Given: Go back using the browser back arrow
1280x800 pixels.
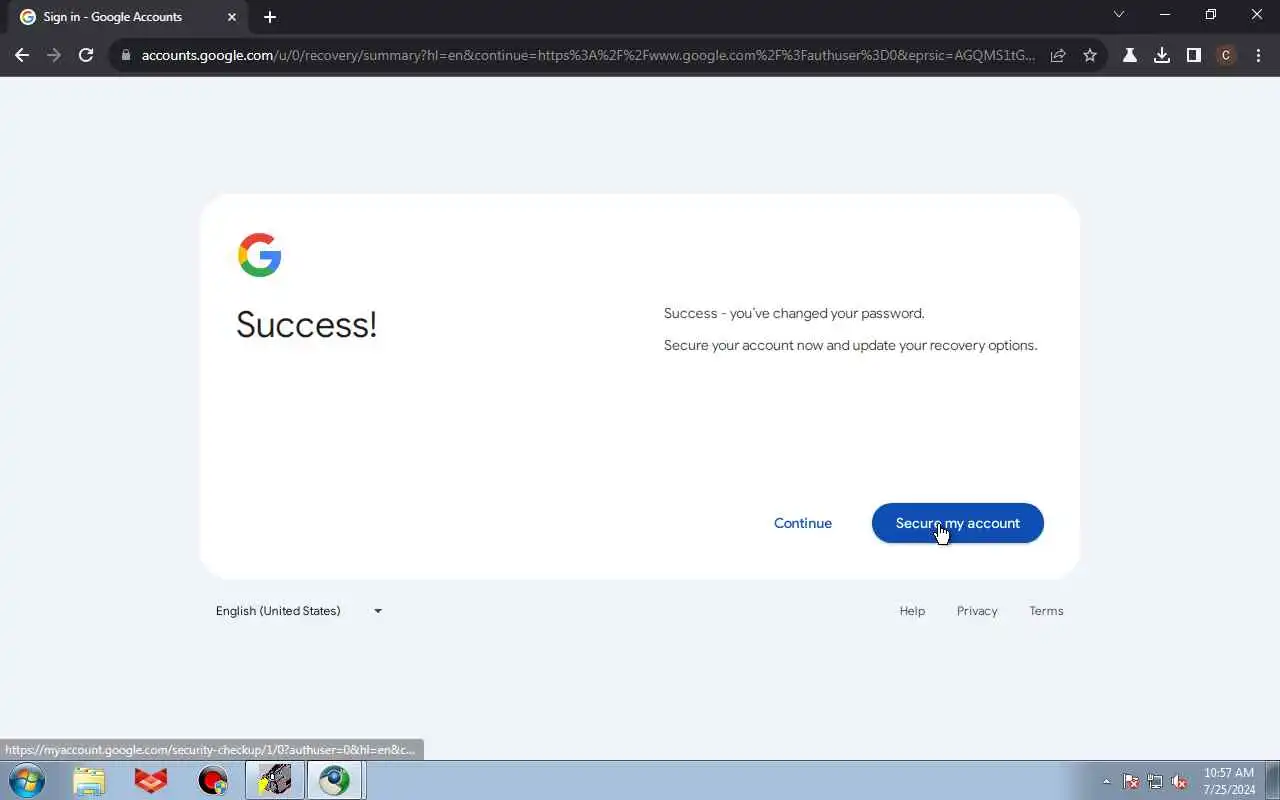Looking at the screenshot, I should click(22, 55).
